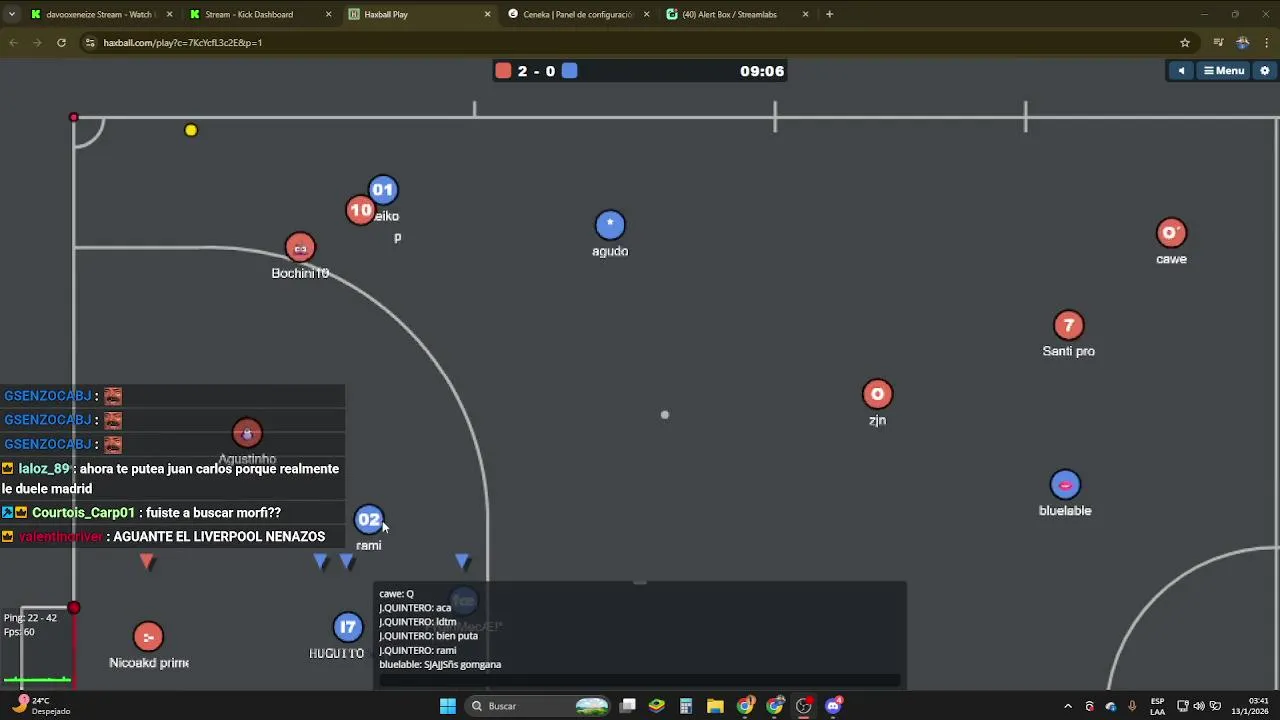Viewport: 1280px width, 720px height.
Task: Click blue number 01 player disc
Action: click(383, 190)
